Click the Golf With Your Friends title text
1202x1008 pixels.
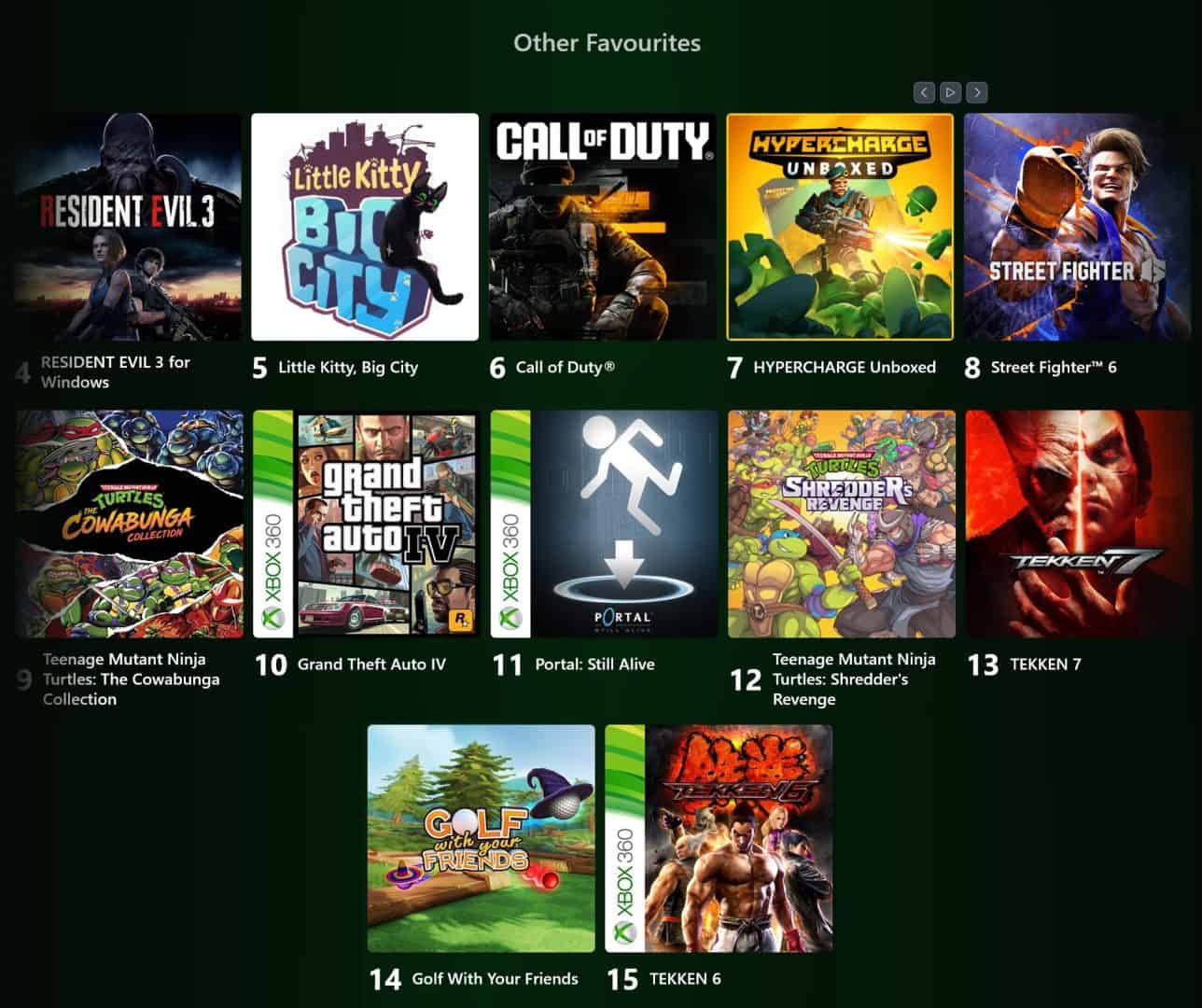495,979
